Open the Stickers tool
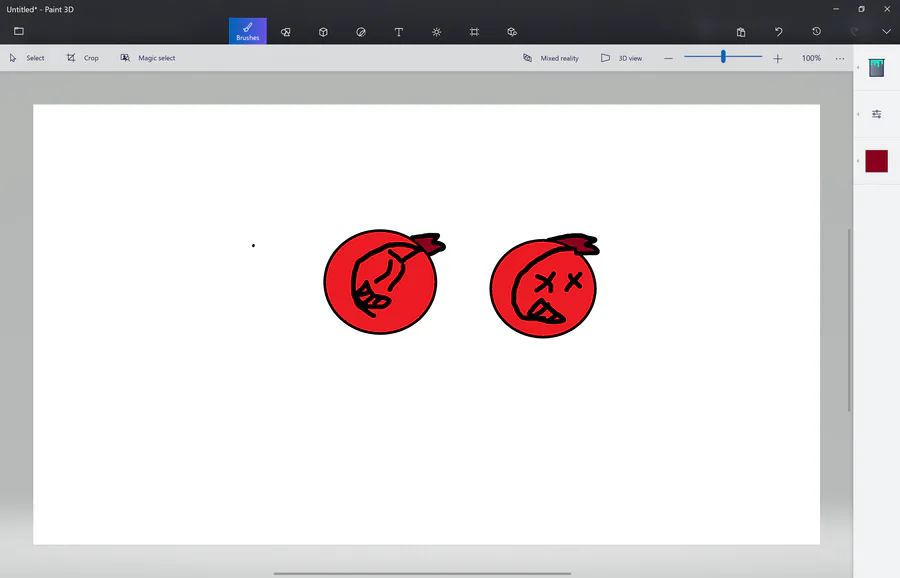The height and width of the screenshot is (578, 900). point(361,32)
